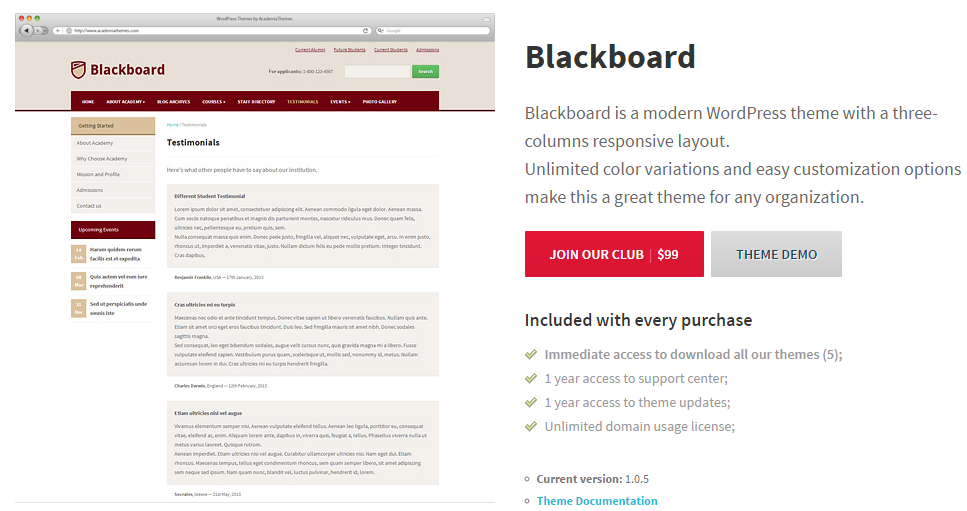Click the Blackboard shield logo icon

pos(78,70)
